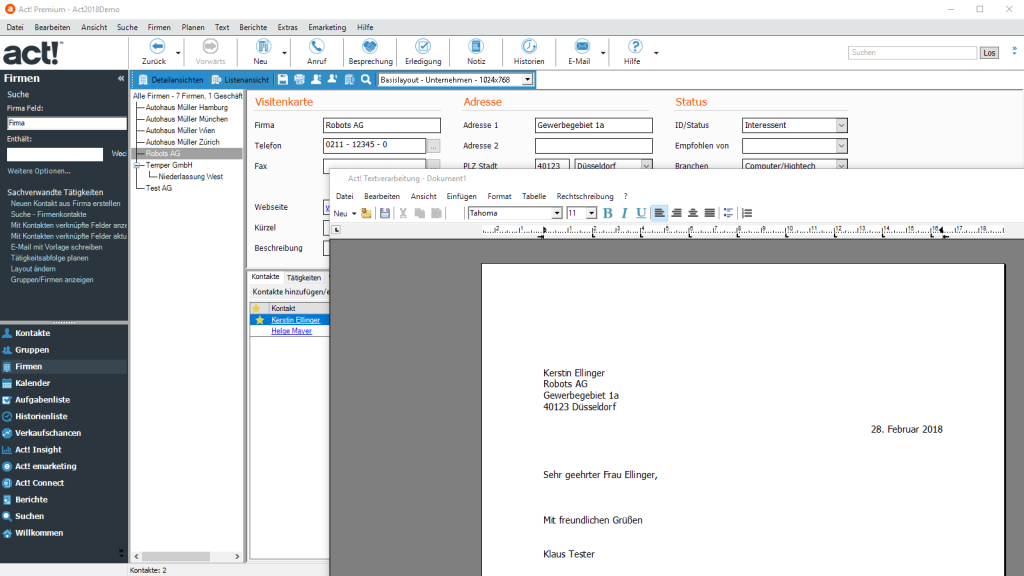1024x576 pixels.
Task: Click the save diskette icon in the word processor
Action: pyautogui.click(x=387, y=212)
